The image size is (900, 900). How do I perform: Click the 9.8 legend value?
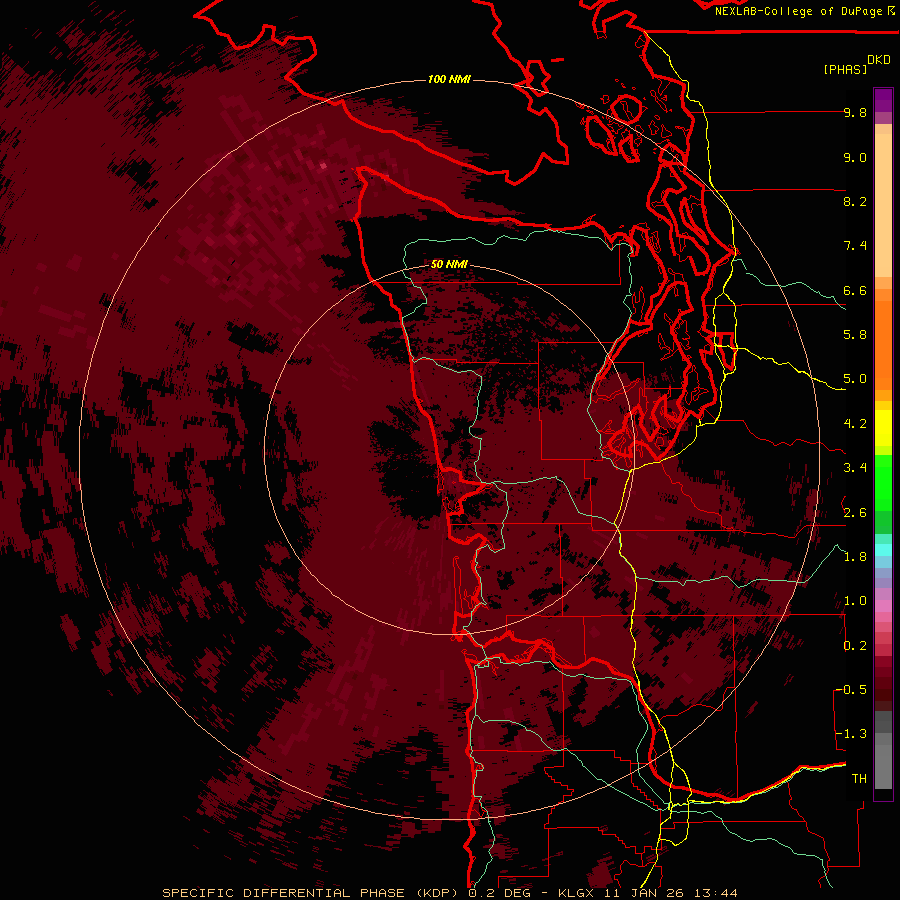855,112
